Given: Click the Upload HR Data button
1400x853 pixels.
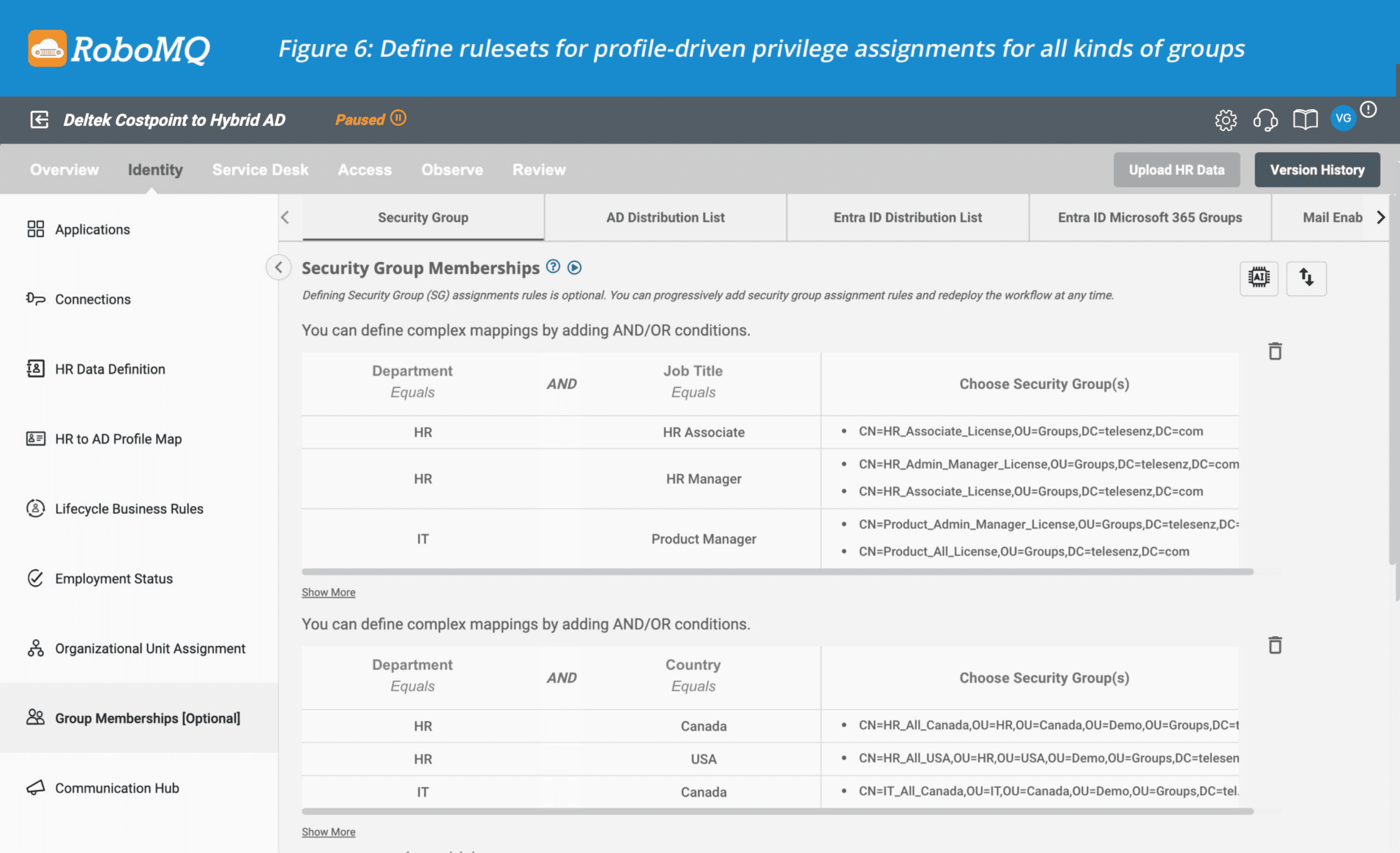Looking at the screenshot, I should (1176, 170).
